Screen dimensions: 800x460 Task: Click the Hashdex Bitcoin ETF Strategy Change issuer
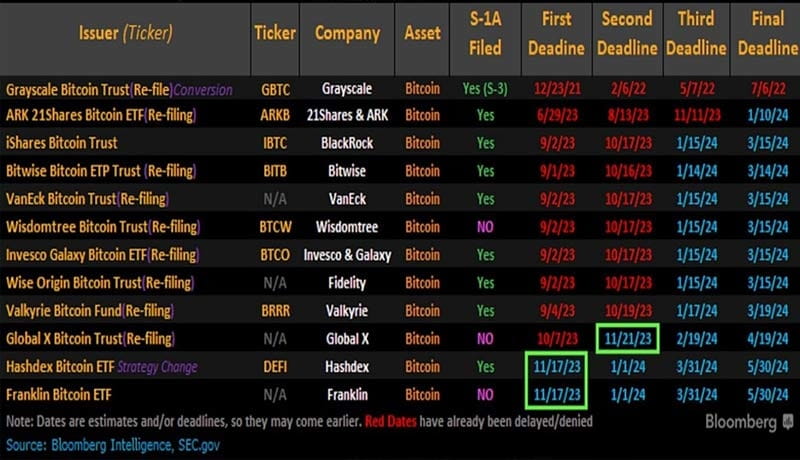coord(100,367)
